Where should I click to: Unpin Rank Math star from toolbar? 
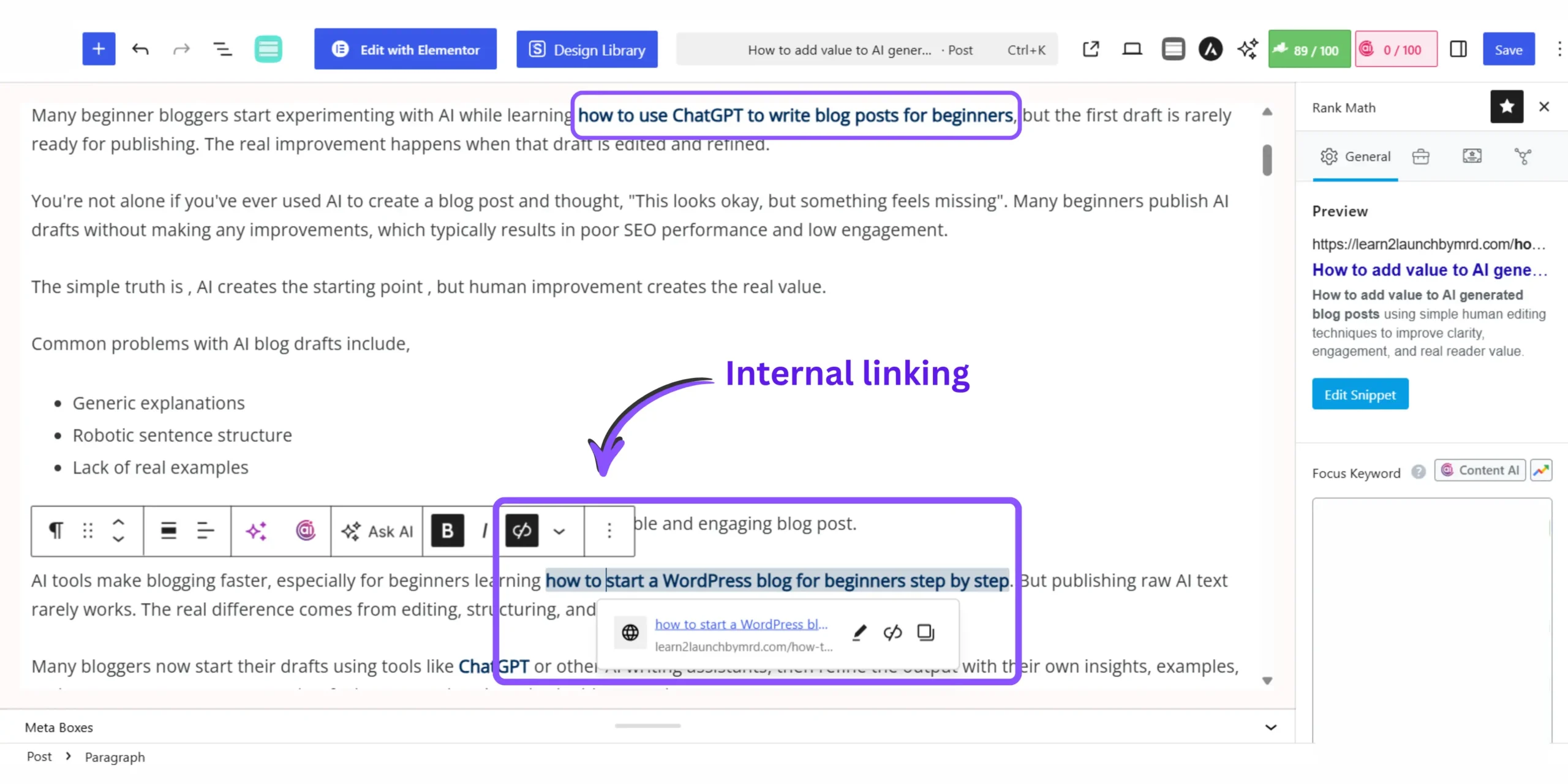coord(1507,107)
